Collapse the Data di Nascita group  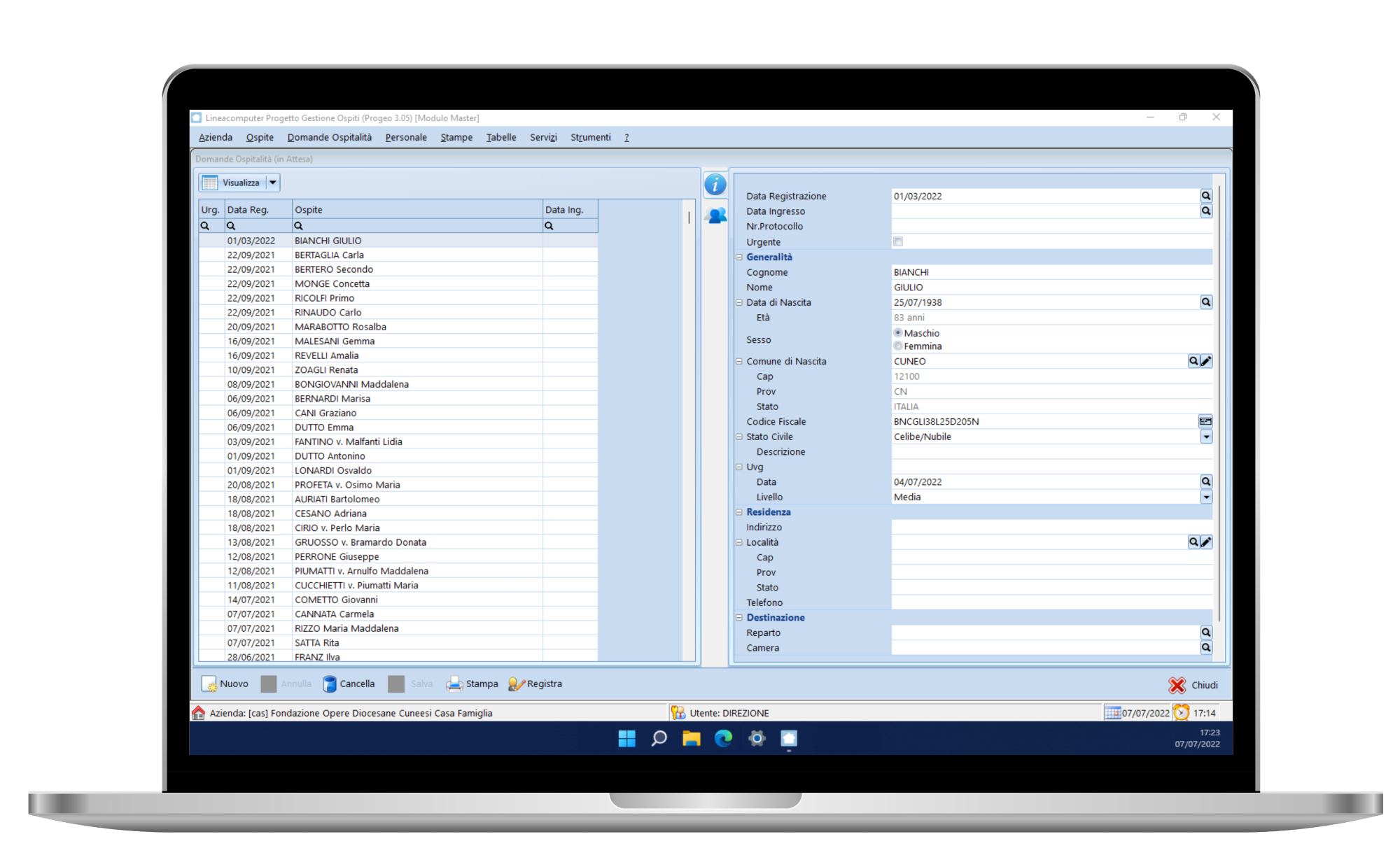tap(738, 302)
